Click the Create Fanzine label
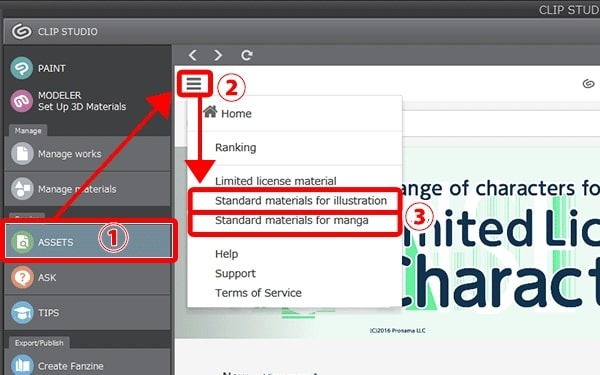Screen dimensions: 600x375 pyautogui.click(x=70, y=366)
